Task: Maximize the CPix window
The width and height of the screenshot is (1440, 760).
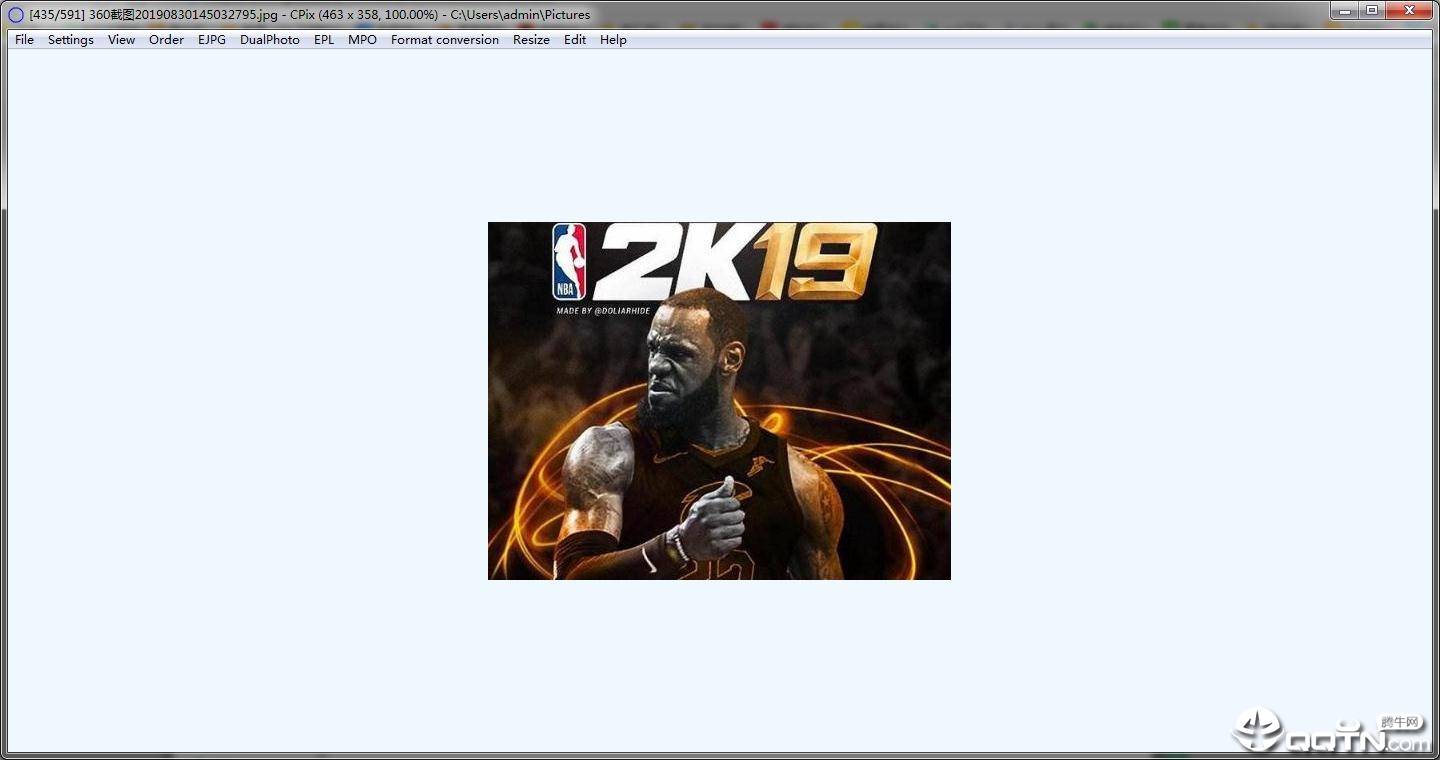Action: (x=1372, y=10)
